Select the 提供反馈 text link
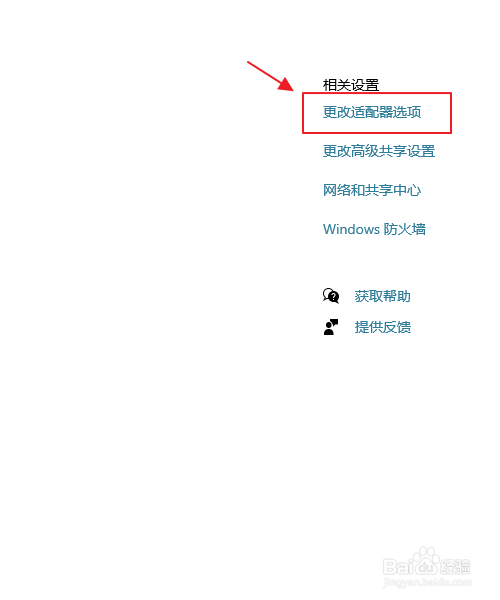 (x=383, y=327)
